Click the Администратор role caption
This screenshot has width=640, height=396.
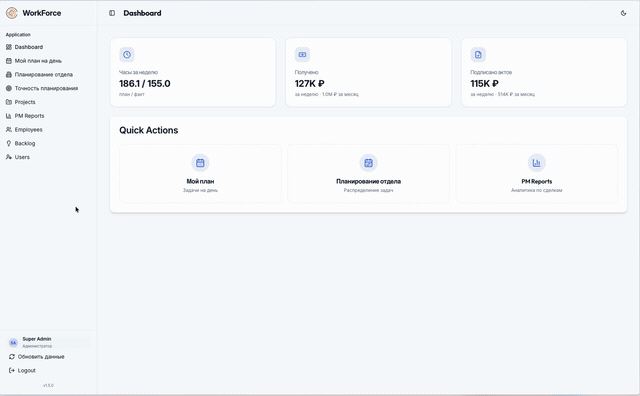(37, 346)
